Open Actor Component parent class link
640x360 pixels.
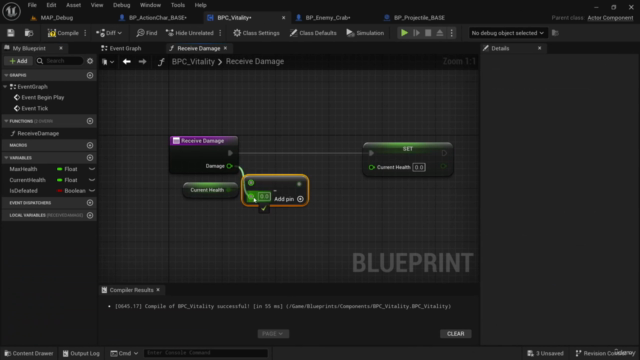[x=610, y=18]
